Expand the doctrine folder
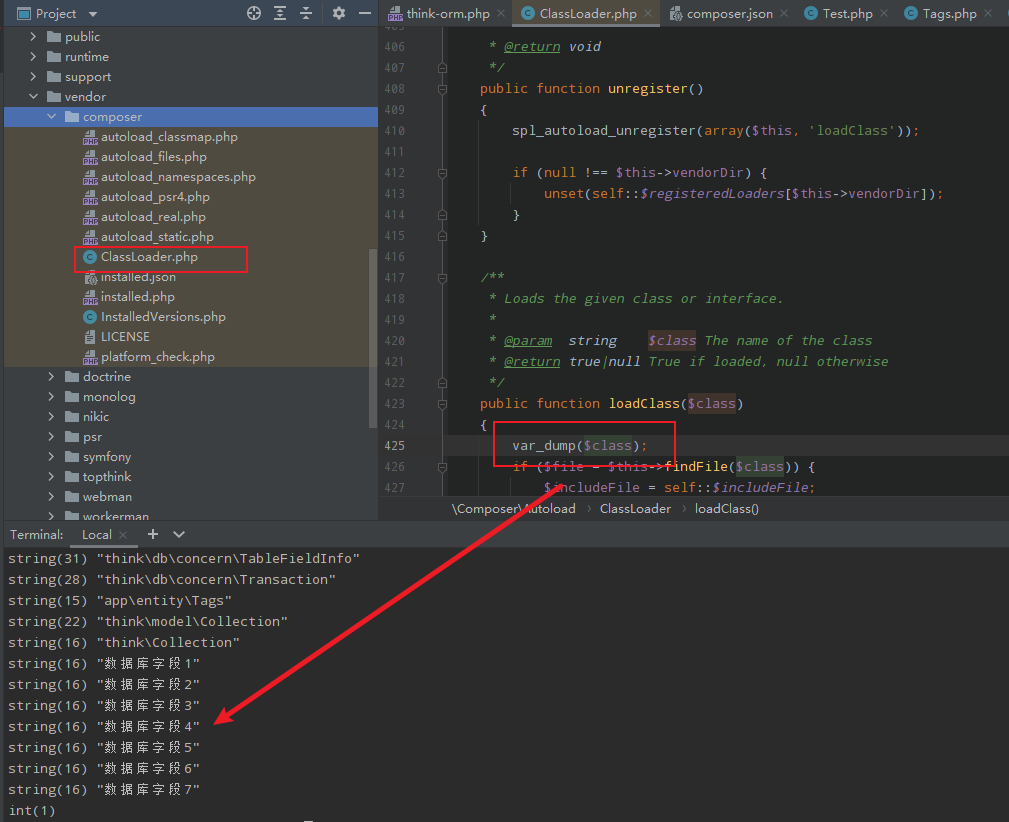 click(x=51, y=377)
